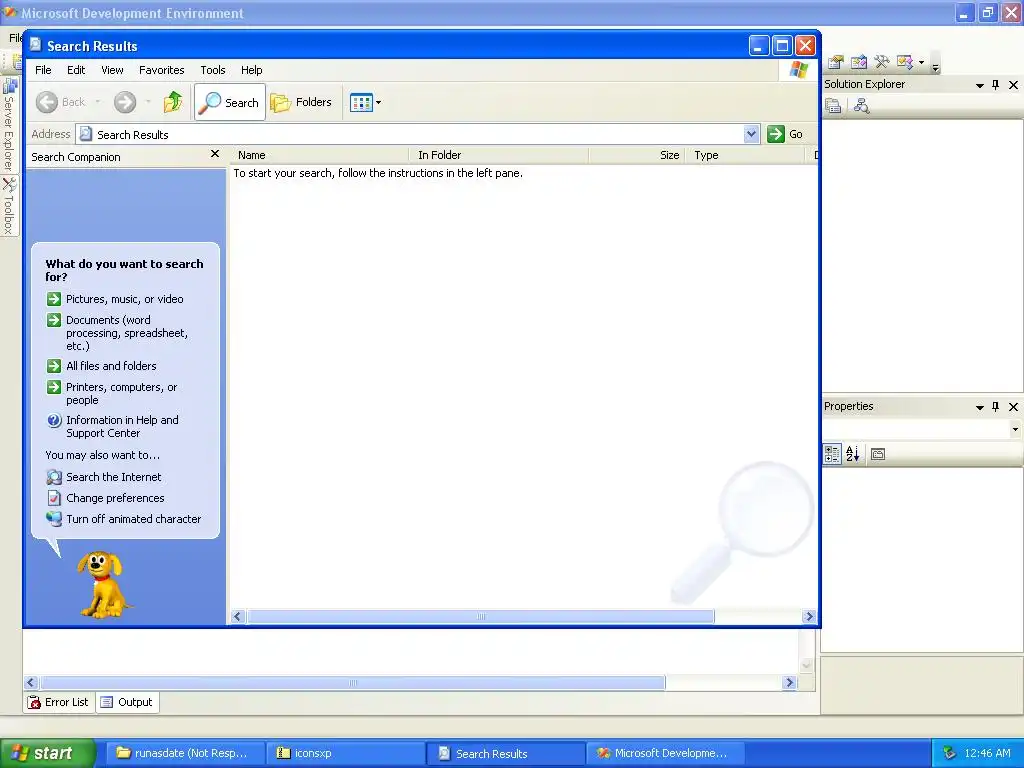Click the Up folder icon
1024x768 pixels.
tap(173, 102)
